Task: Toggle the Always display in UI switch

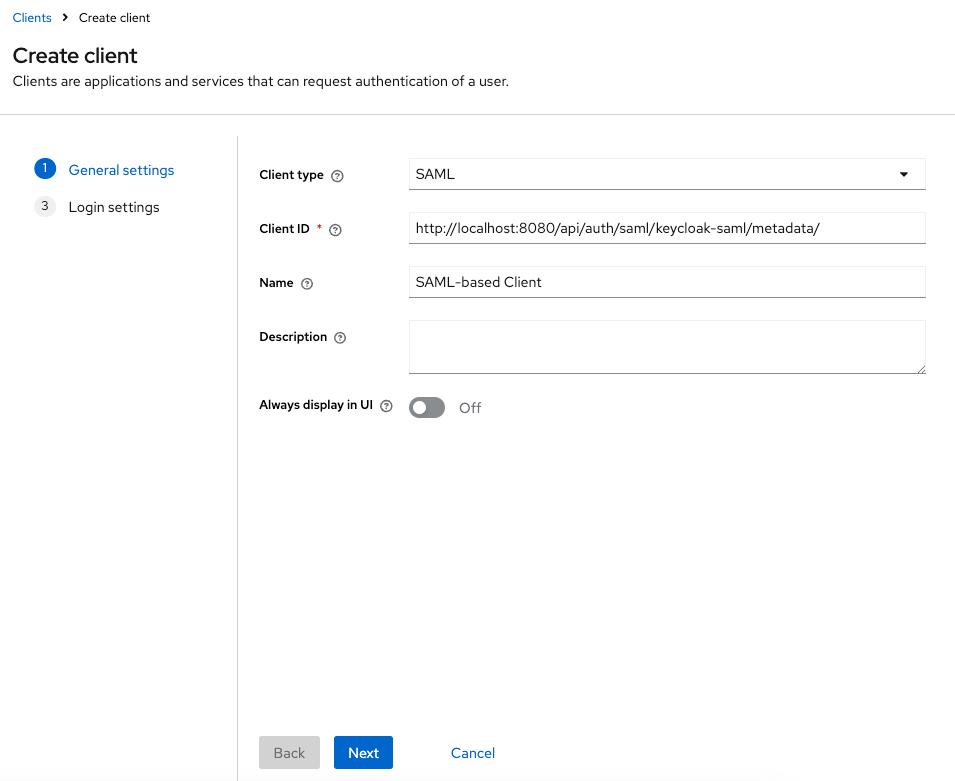Action: tap(427, 407)
